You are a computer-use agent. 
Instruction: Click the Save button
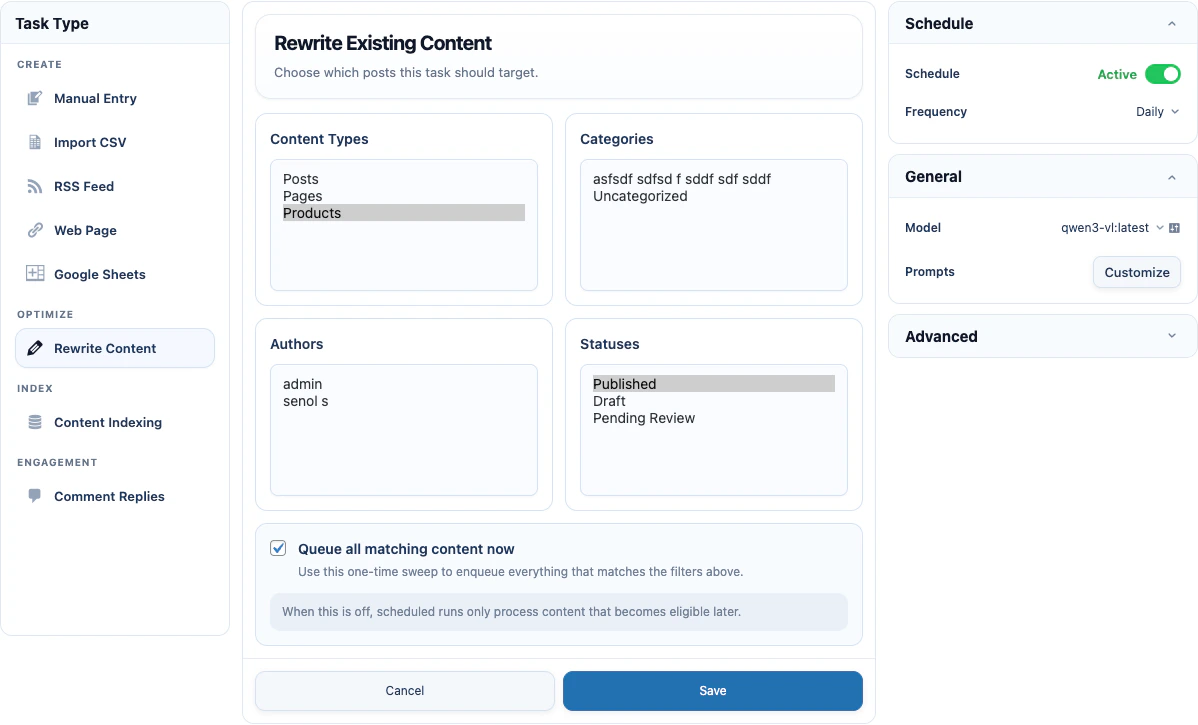pos(713,691)
